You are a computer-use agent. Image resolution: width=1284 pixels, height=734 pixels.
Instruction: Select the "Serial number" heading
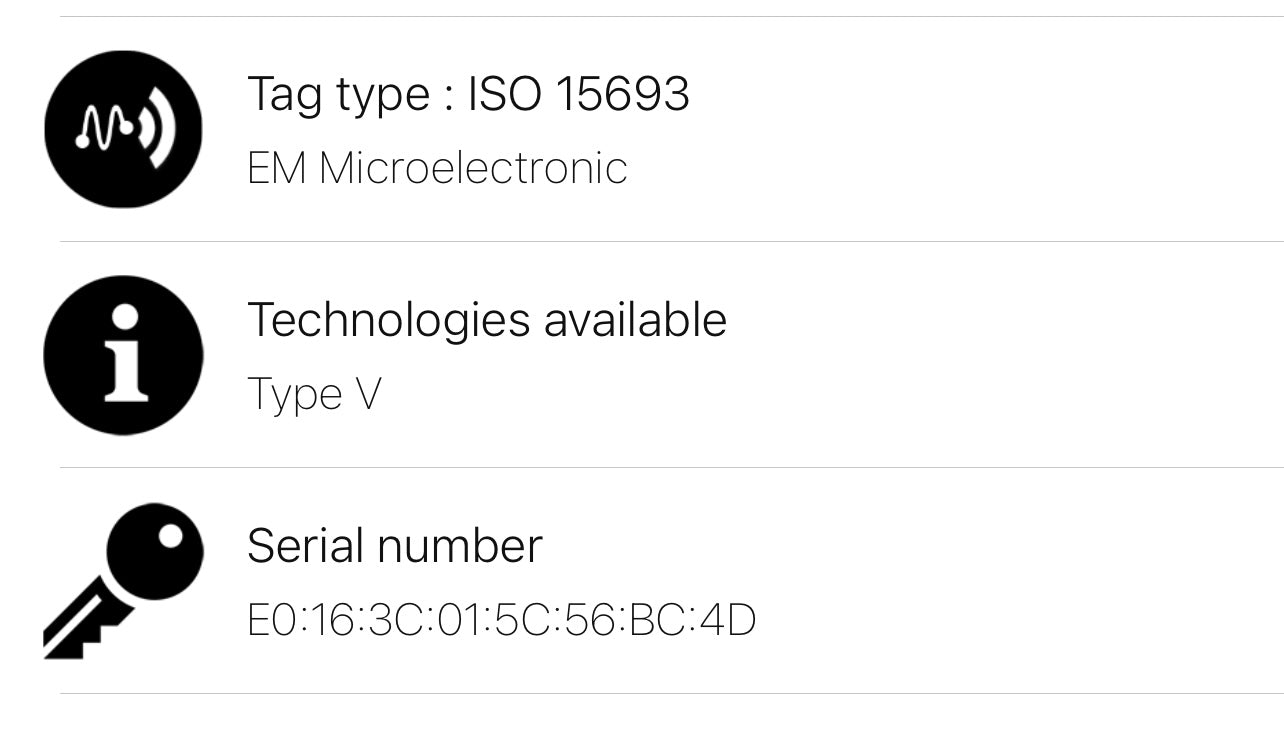pos(394,546)
